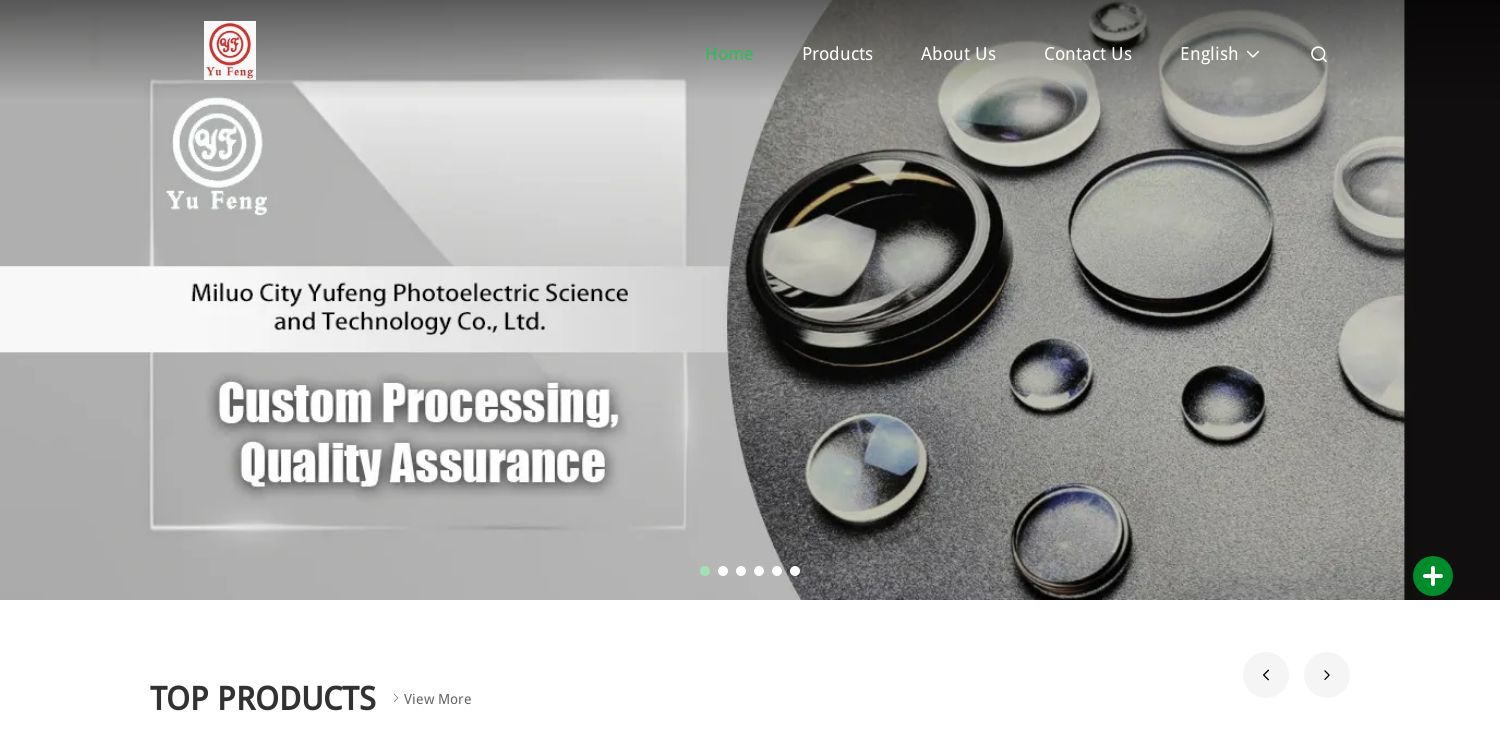Click the View More link
Screen dimensions: 1500x756
click(x=438, y=699)
